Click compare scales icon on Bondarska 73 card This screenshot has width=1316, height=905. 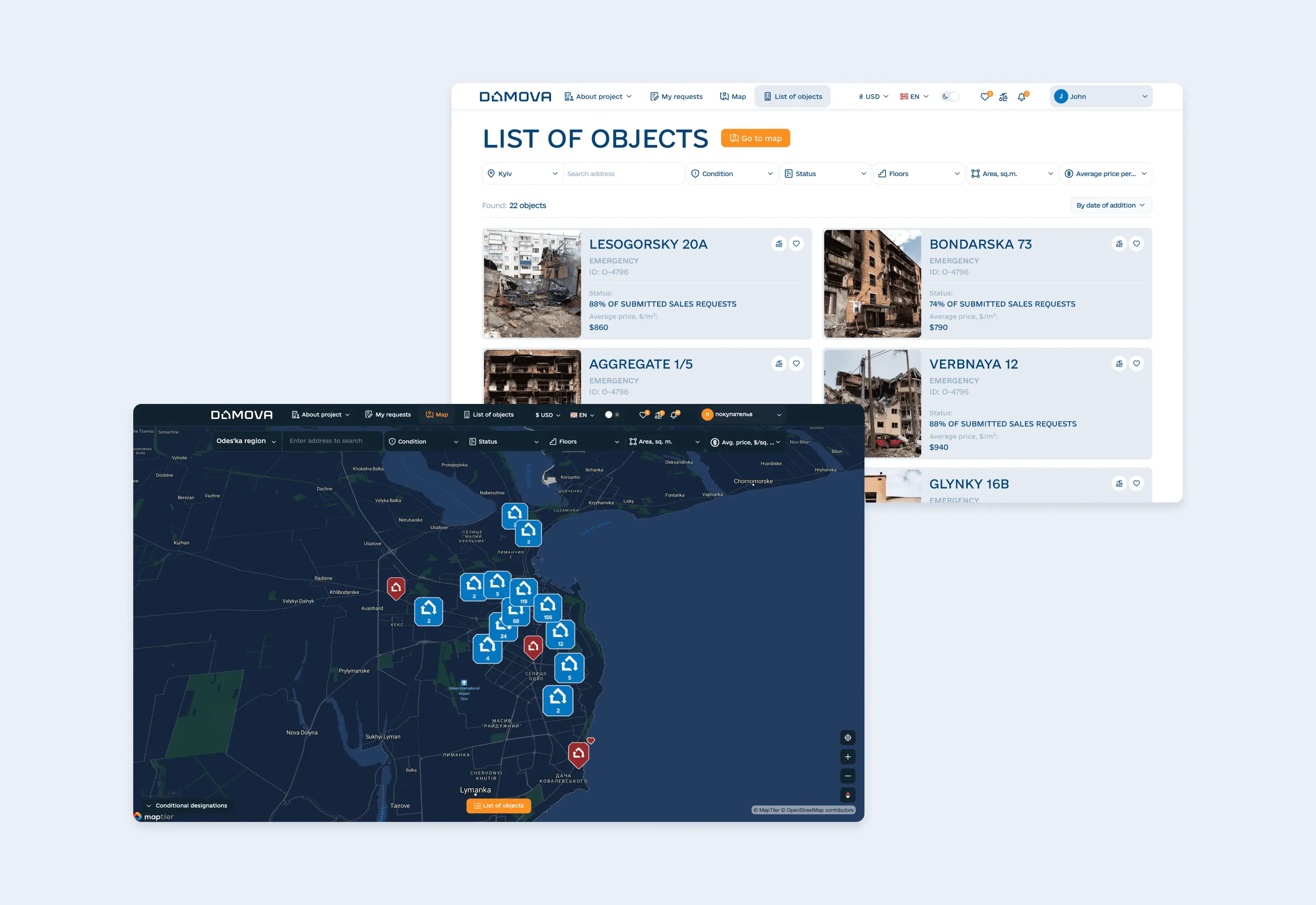coord(1119,244)
